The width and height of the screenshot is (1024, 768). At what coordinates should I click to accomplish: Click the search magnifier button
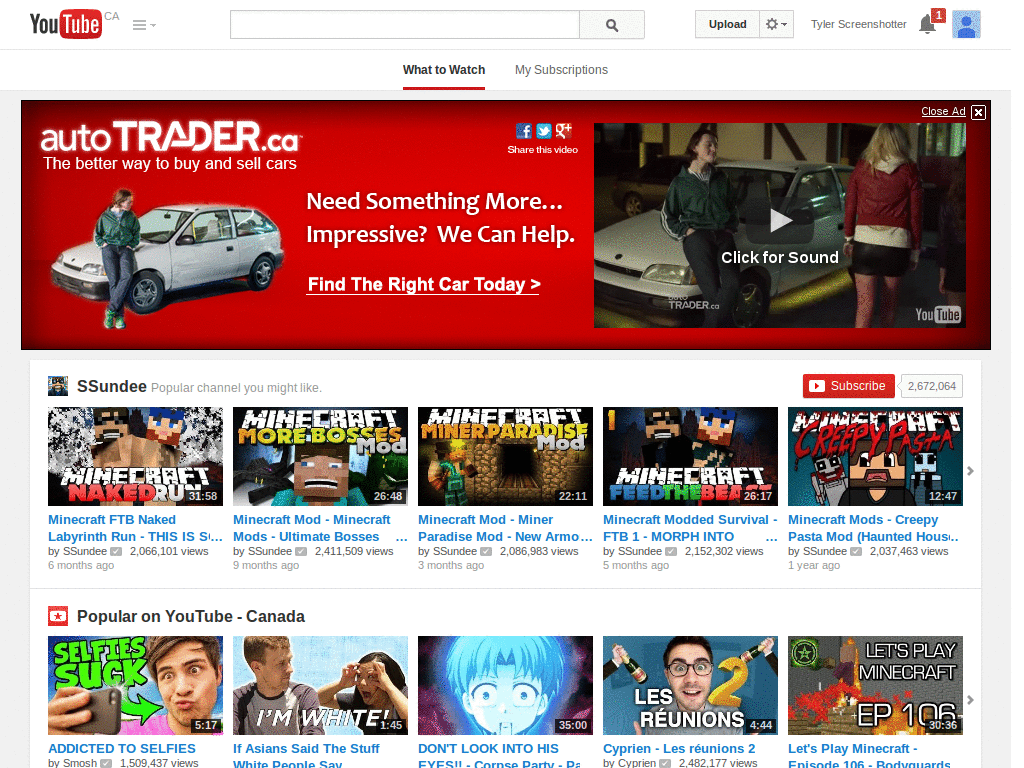612,25
